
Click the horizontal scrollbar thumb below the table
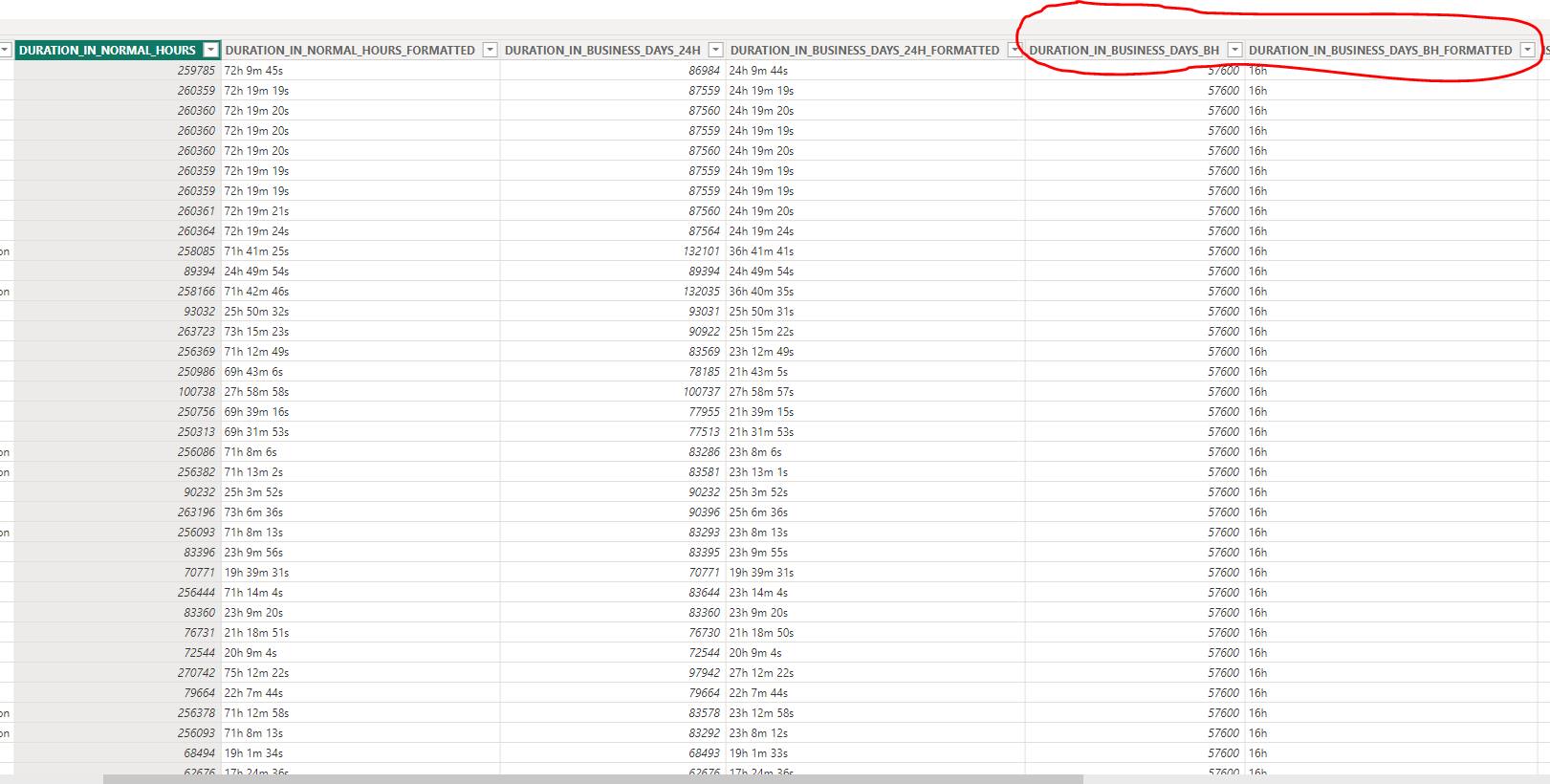pos(593,779)
